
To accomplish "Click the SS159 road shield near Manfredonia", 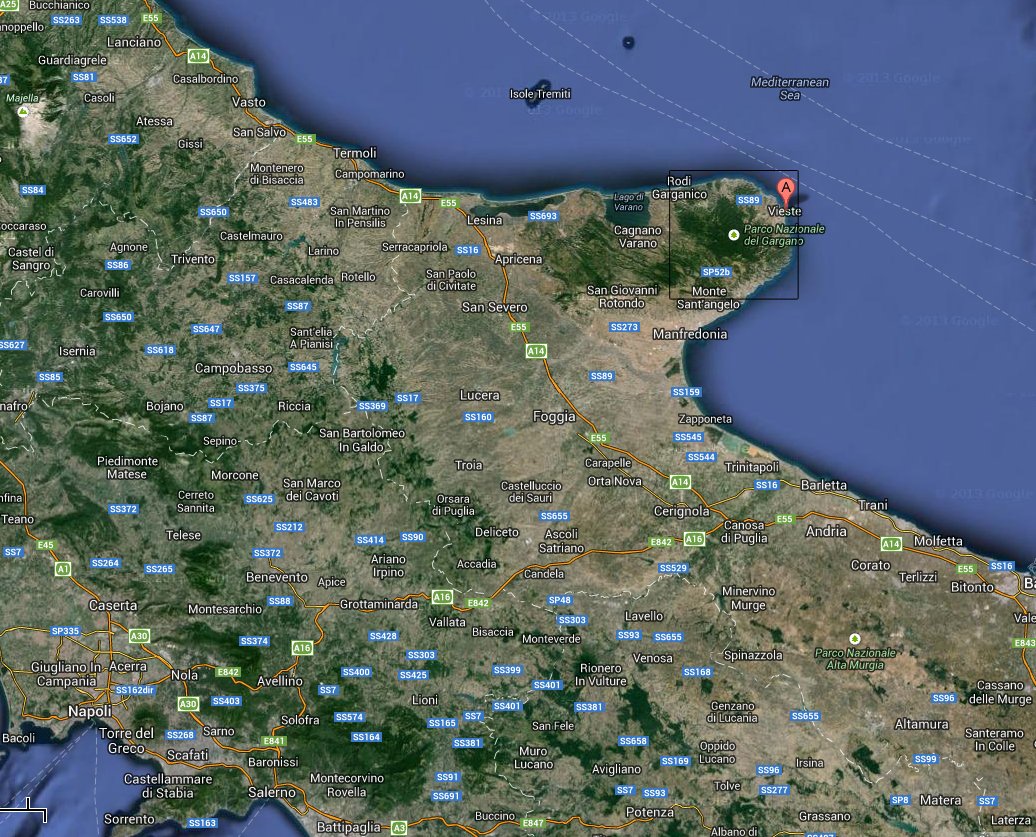I will 686,392.
